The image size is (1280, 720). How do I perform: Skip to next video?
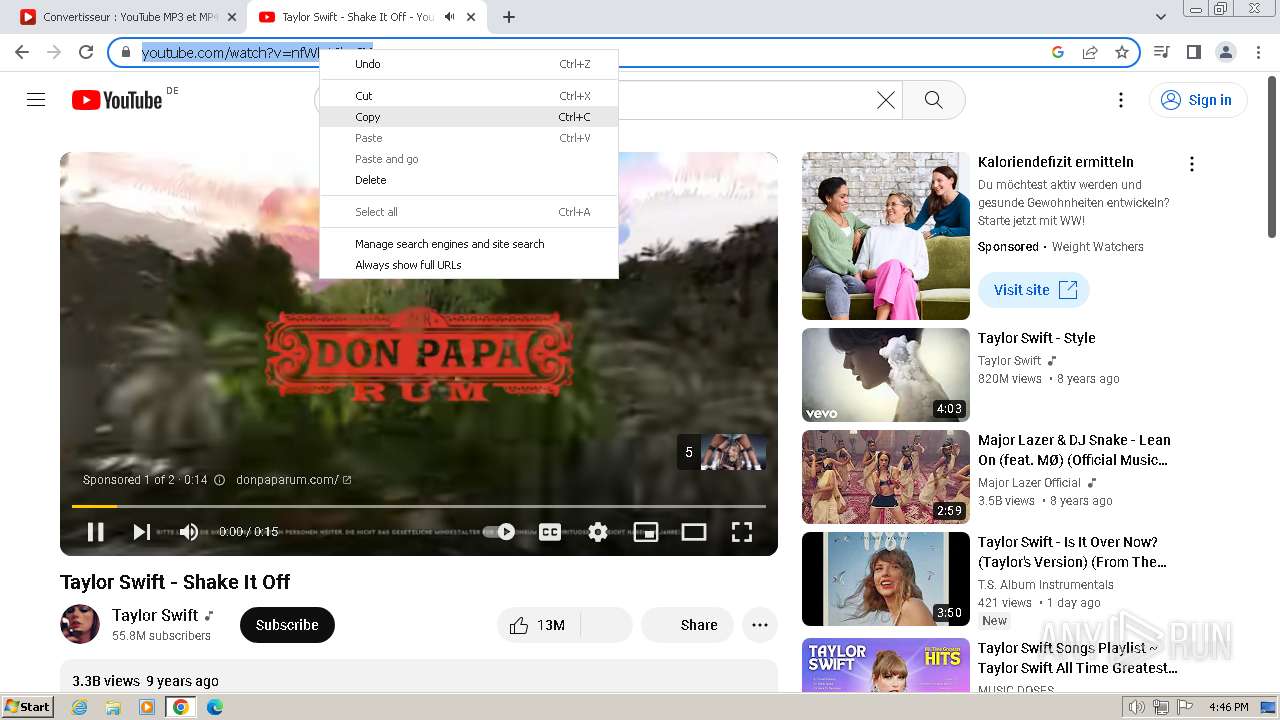[x=142, y=532]
